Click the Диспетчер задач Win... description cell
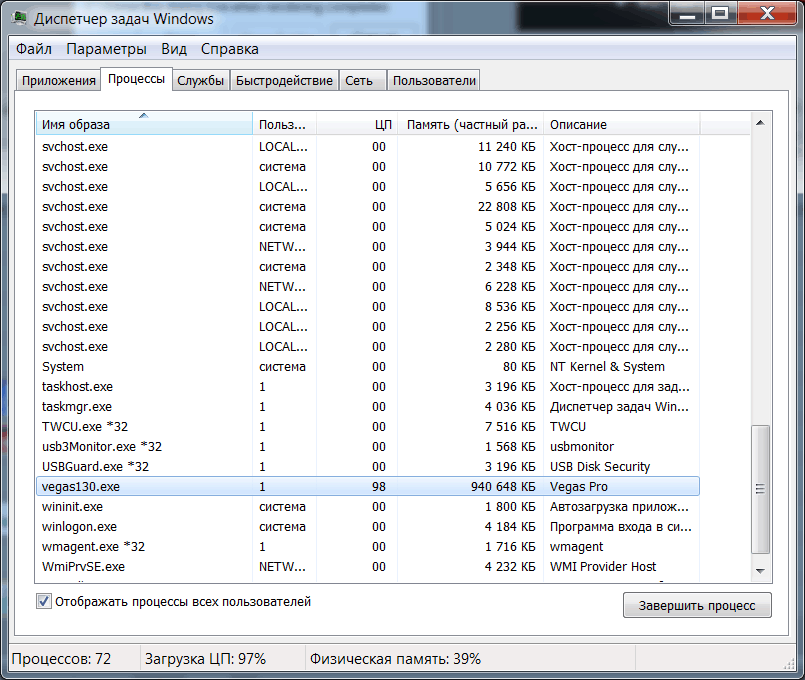This screenshot has width=805, height=680. coord(619,406)
